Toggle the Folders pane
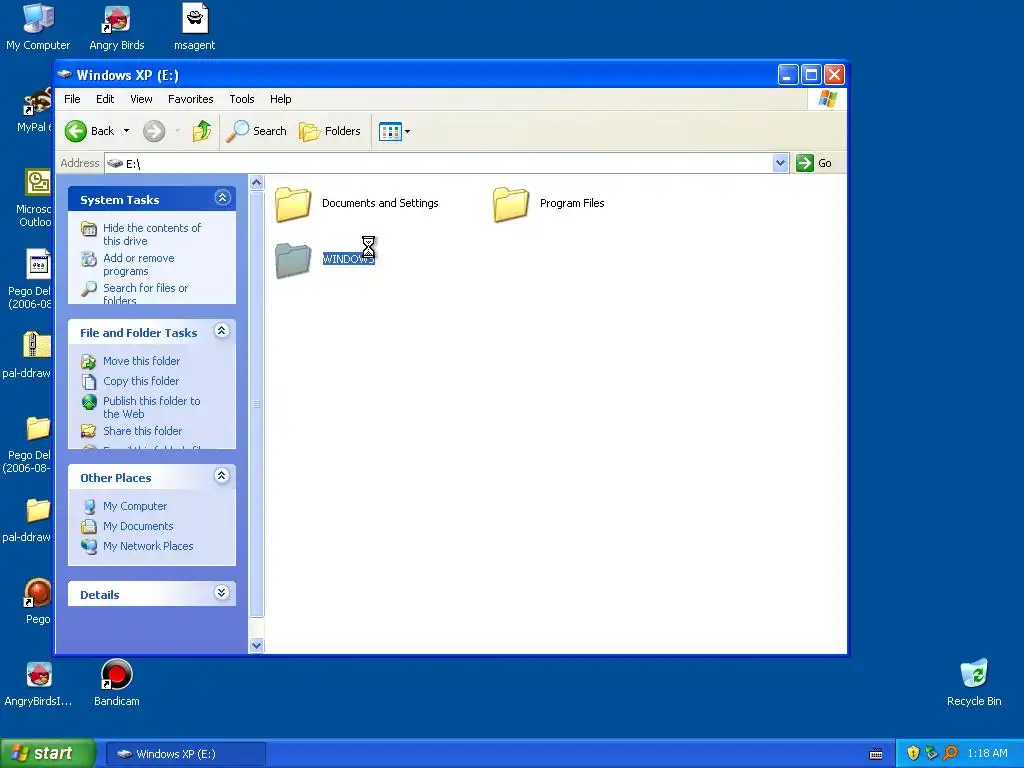 coord(330,131)
